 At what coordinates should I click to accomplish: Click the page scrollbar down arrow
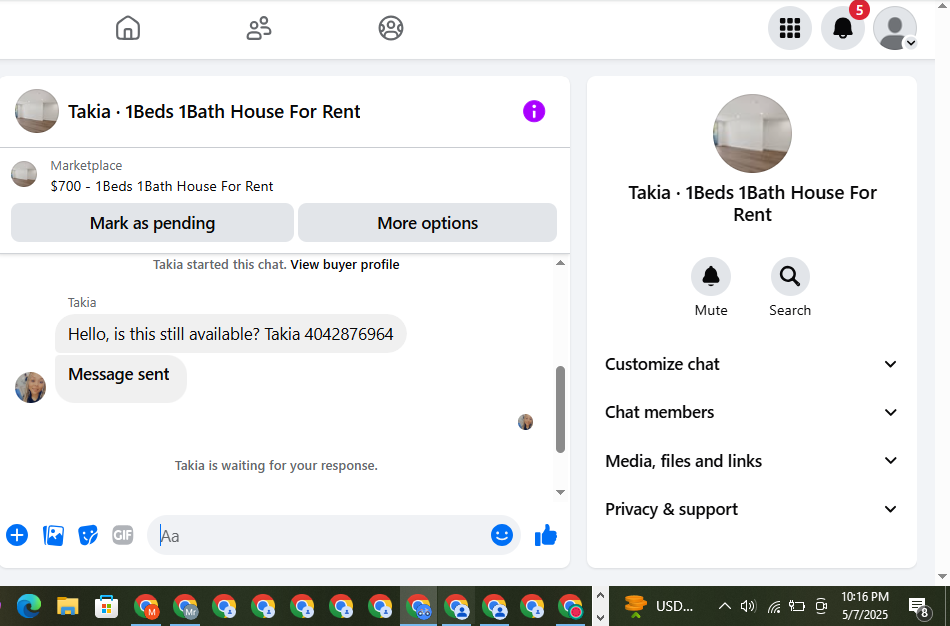[x=942, y=577]
